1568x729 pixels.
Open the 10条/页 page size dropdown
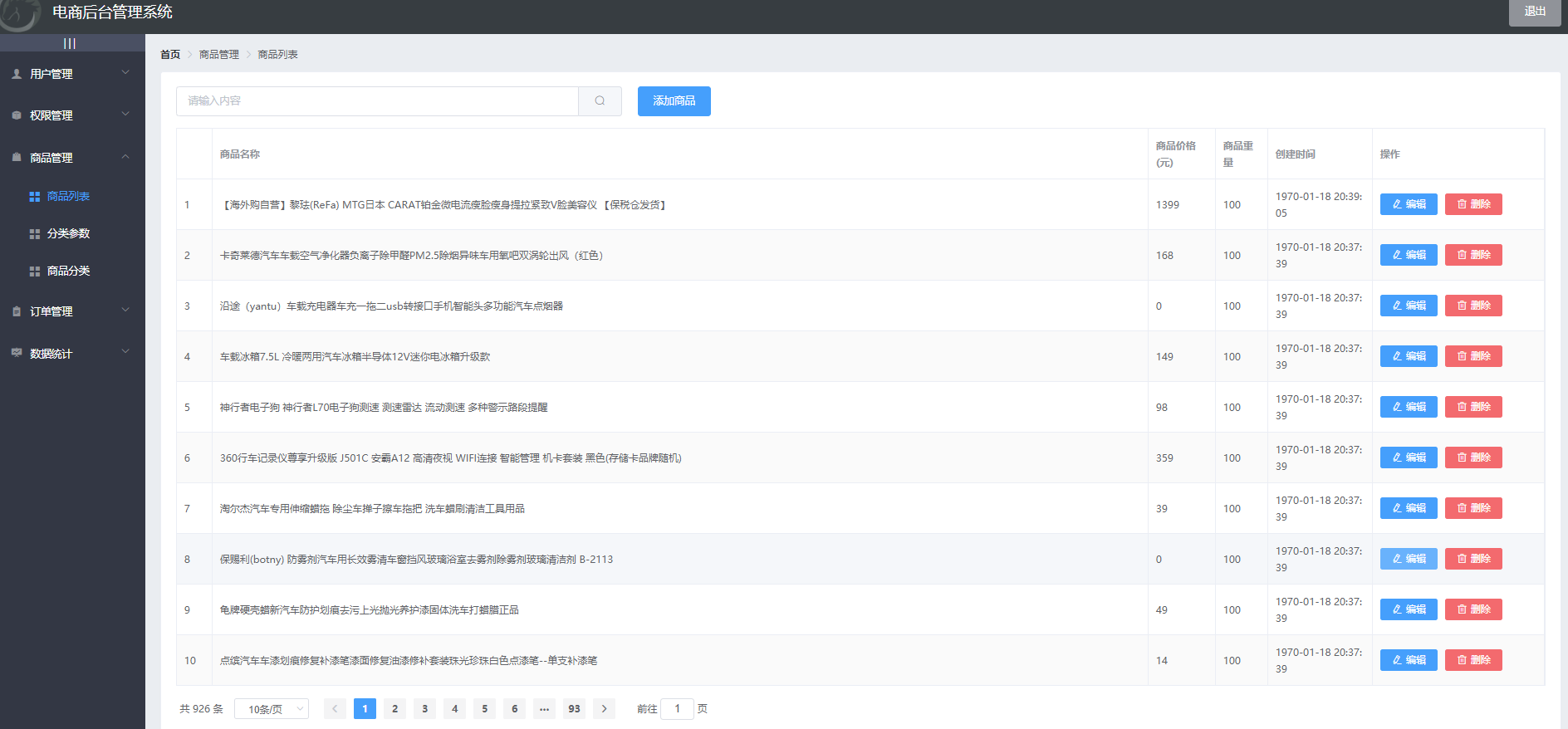pyautogui.click(x=272, y=709)
